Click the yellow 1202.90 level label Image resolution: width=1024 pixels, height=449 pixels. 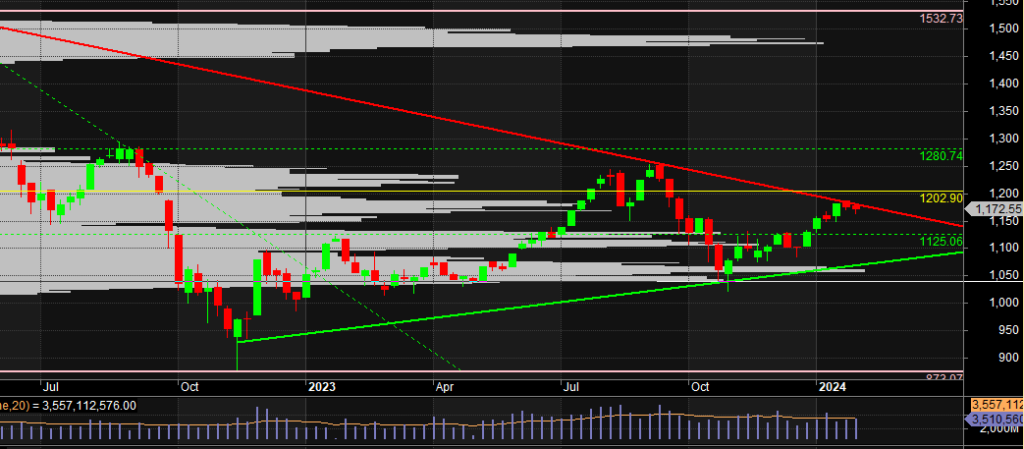click(941, 199)
